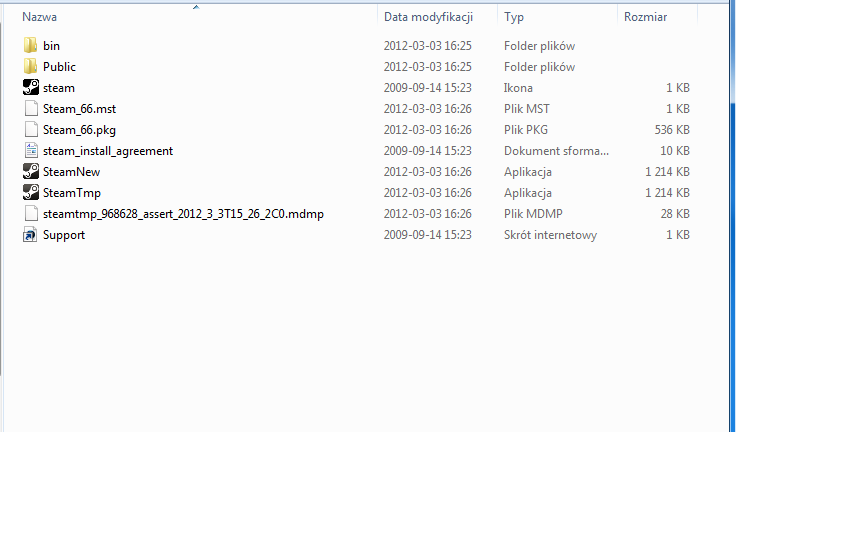Image resolution: width=864 pixels, height=540 pixels.
Task: Click the modified date of the bin folder
Action: [428, 46]
